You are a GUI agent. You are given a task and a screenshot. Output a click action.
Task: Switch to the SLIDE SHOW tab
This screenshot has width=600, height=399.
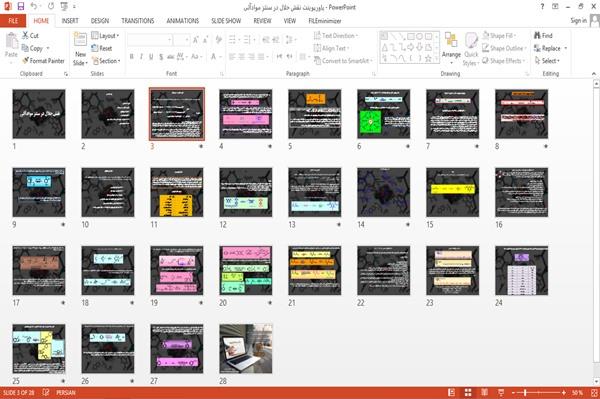tap(226, 21)
